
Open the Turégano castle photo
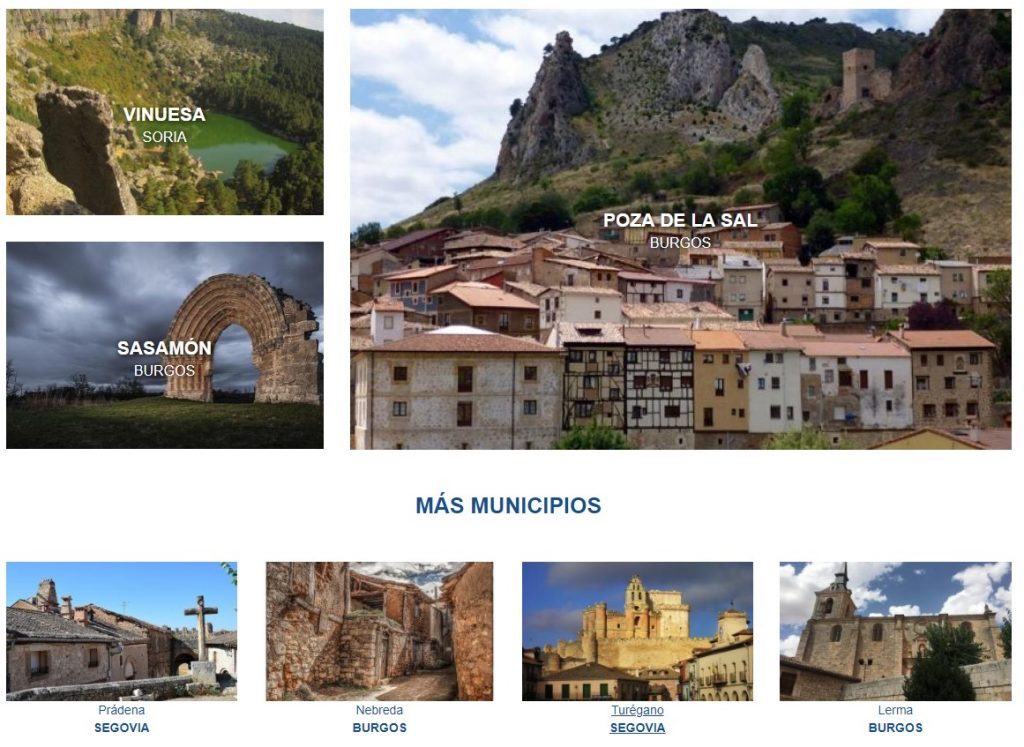(637, 631)
